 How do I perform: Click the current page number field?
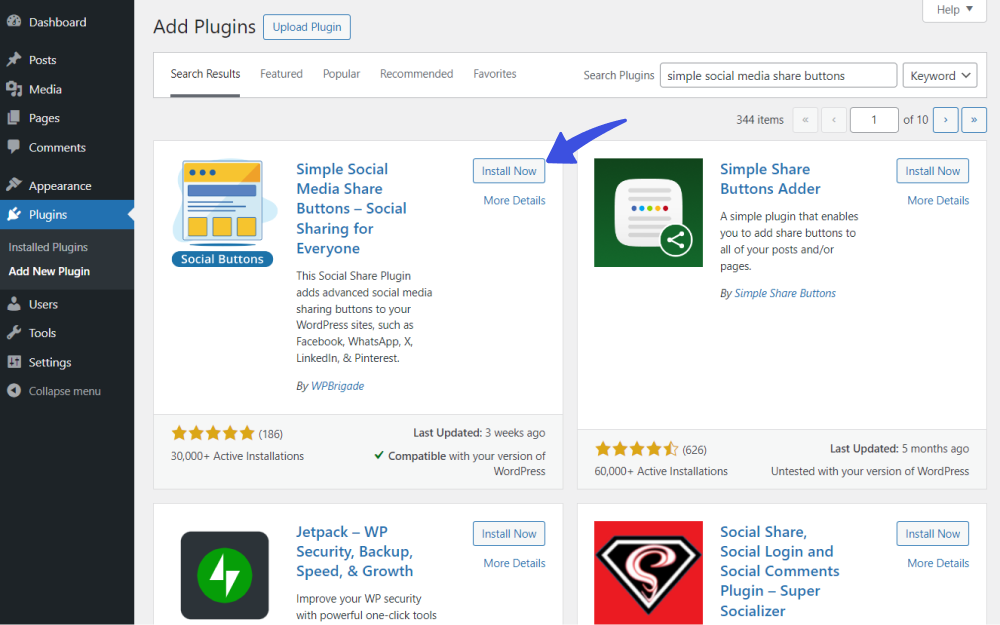(x=874, y=120)
